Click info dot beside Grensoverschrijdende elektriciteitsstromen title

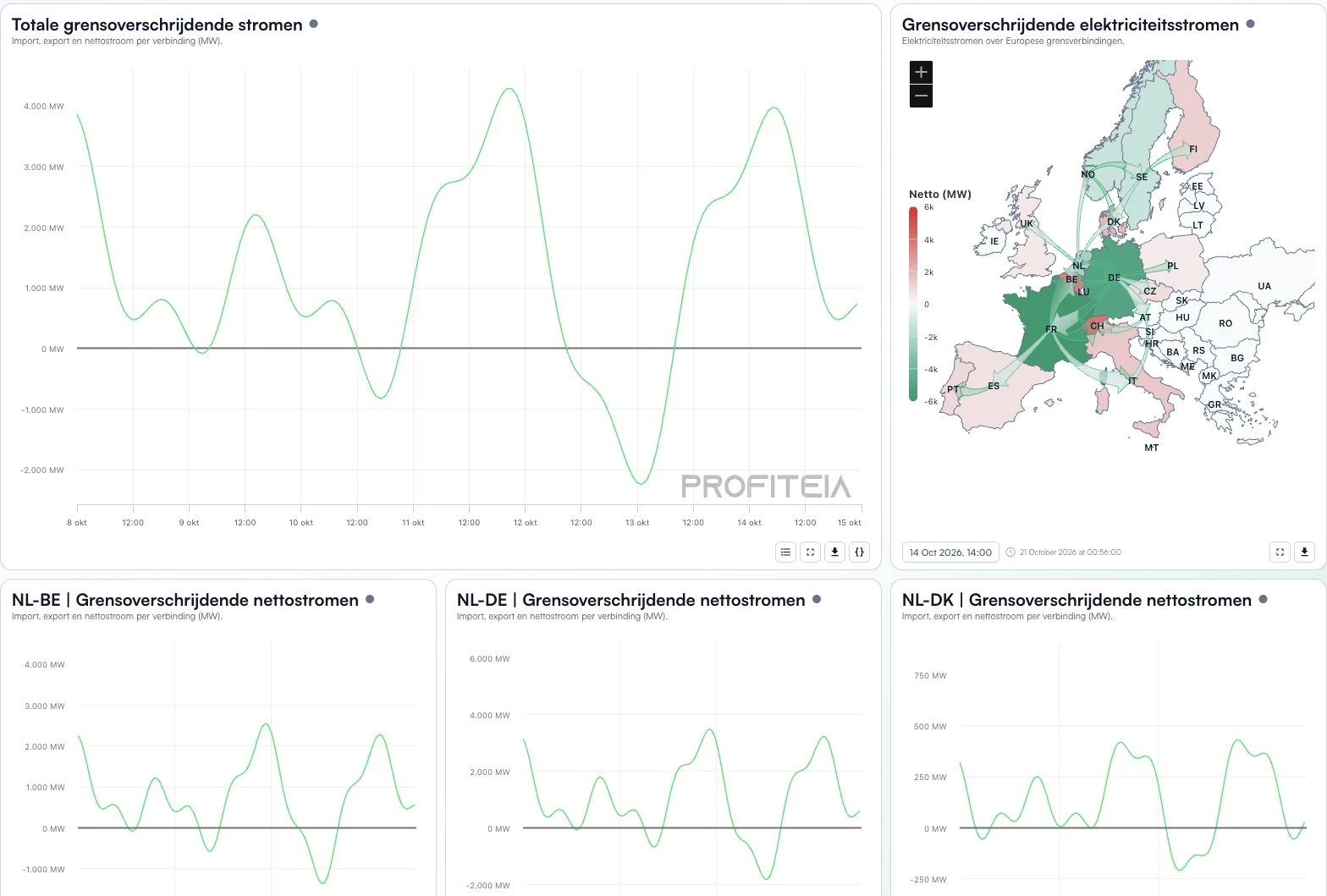pyautogui.click(x=1250, y=24)
